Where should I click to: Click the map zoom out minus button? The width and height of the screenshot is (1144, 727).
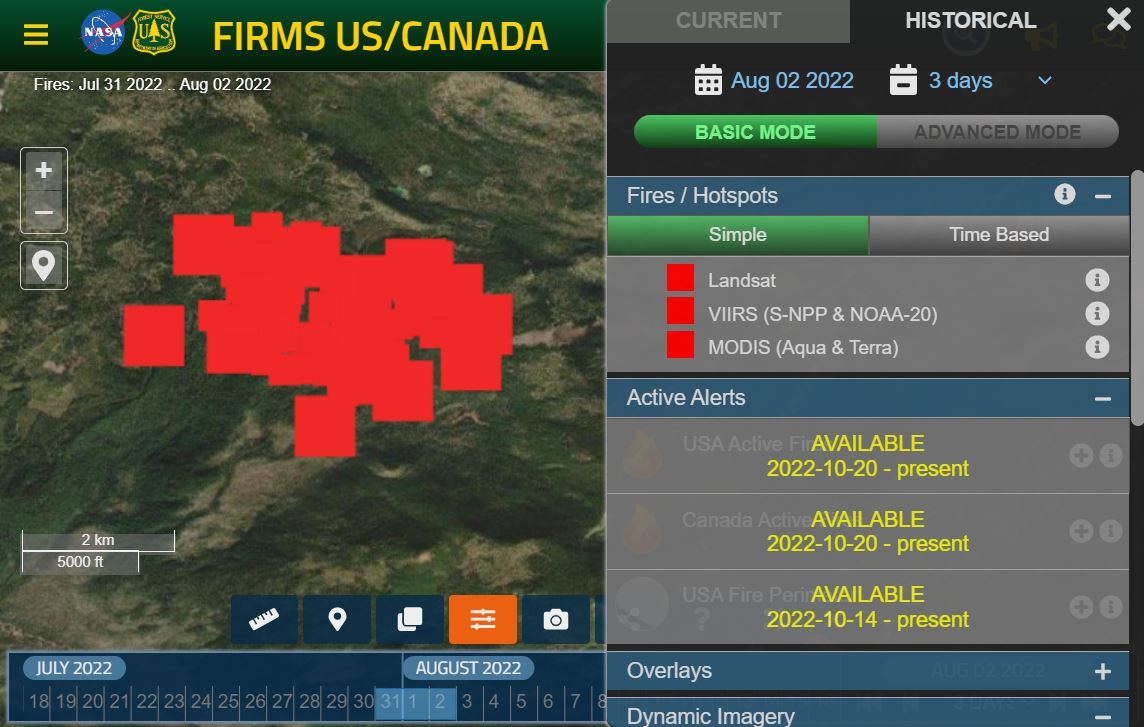coord(44,212)
